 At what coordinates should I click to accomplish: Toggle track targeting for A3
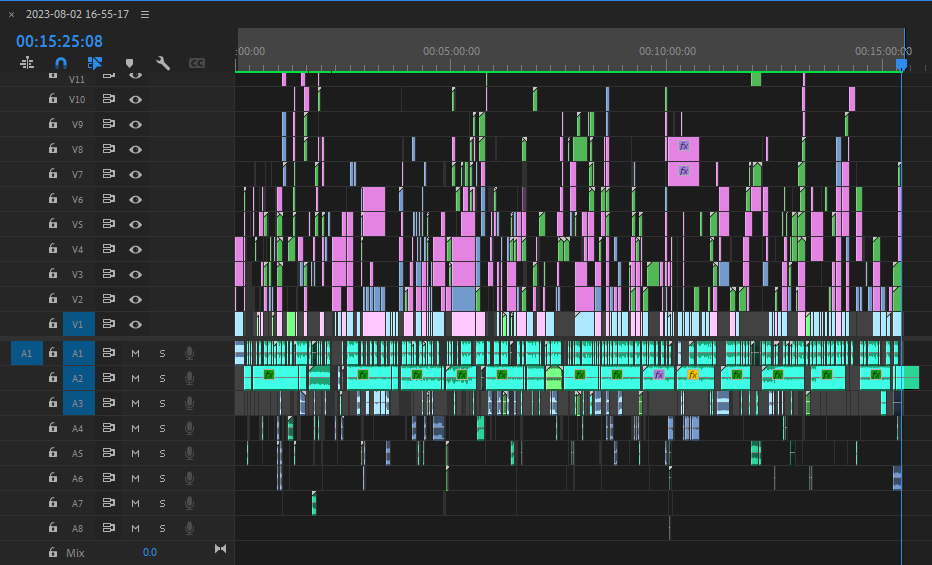coord(78,403)
